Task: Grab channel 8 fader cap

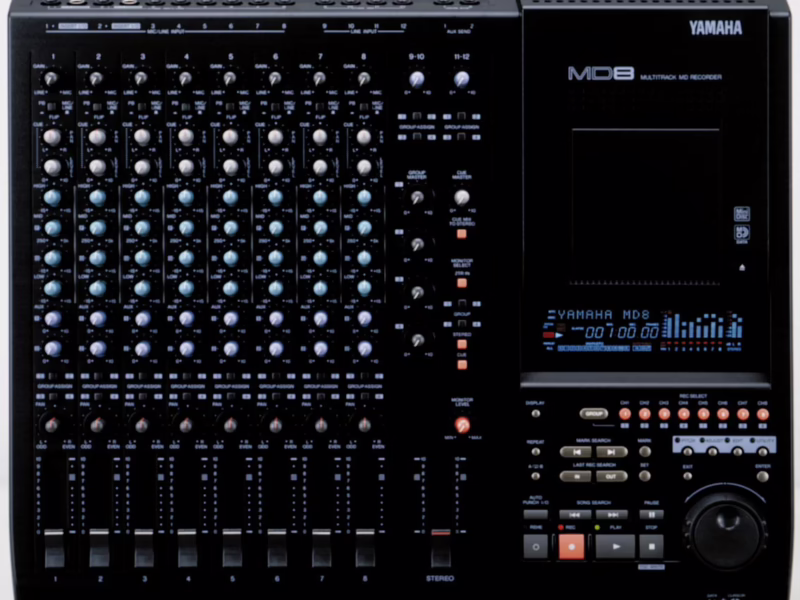Action: pos(365,548)
